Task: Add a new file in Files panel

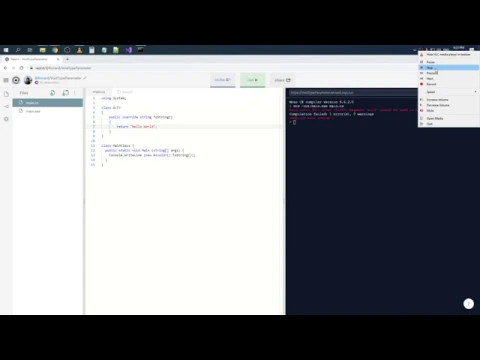Action: [x=53, y=93]
